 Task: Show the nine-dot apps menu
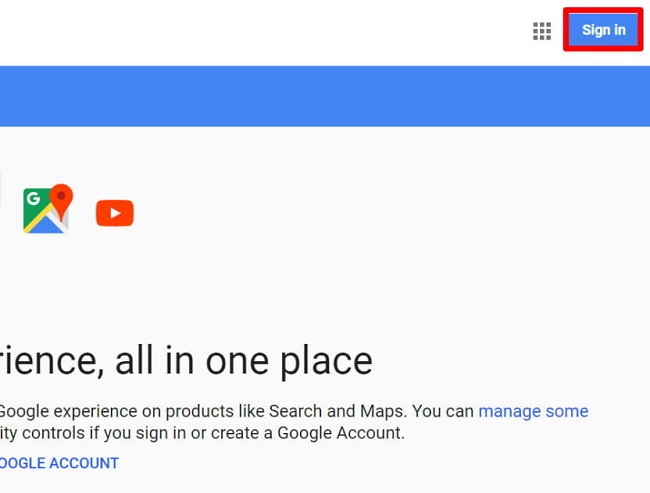pyautogui.click(x=542, y=31)
